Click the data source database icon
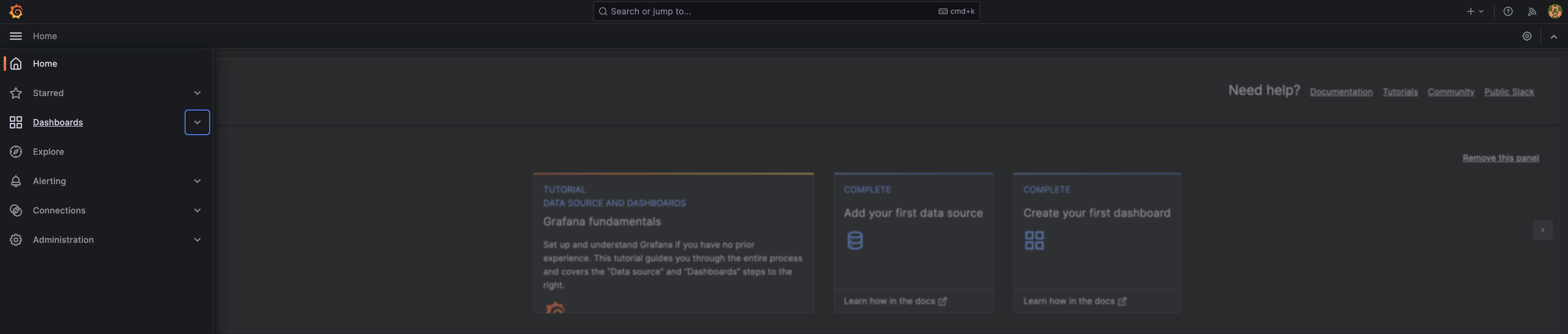This screenshot has height=334, width=1568. tap(855, 240)
